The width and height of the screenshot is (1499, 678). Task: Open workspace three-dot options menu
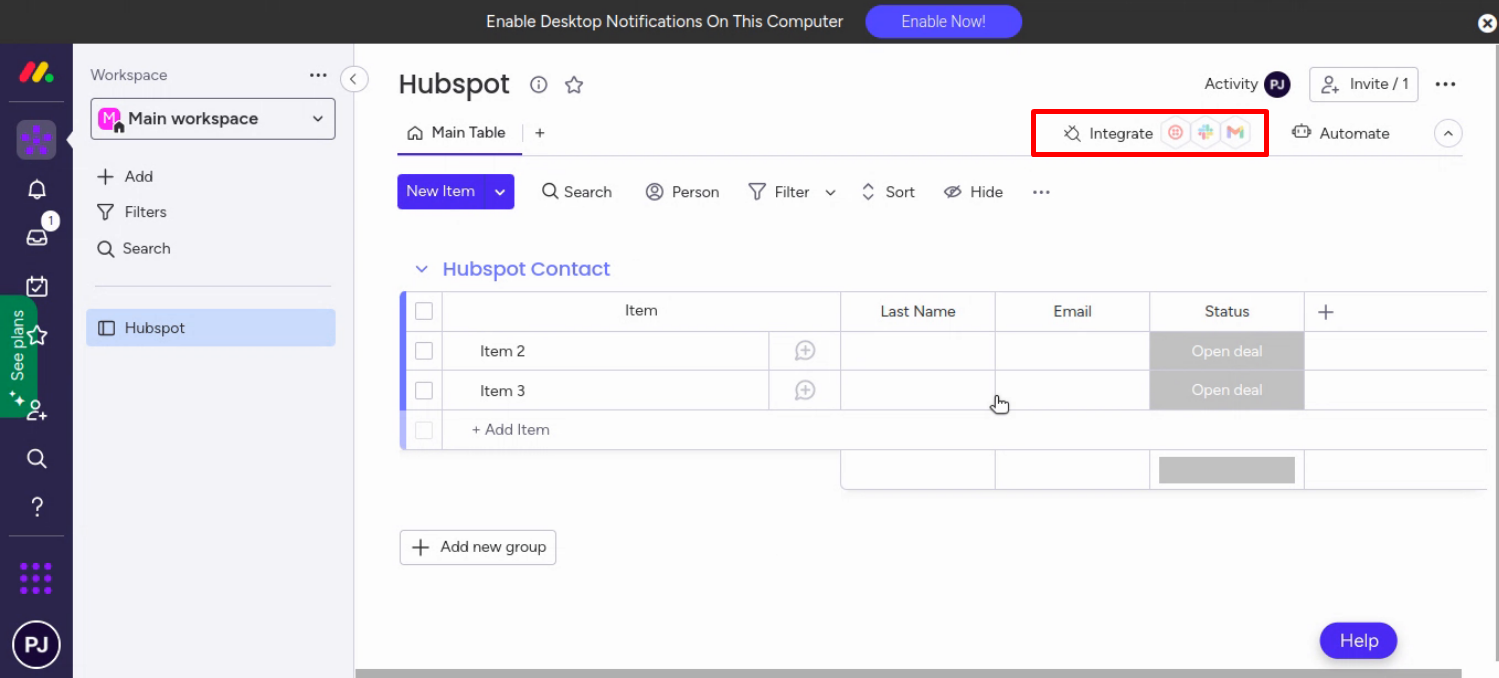pos(318,75)
